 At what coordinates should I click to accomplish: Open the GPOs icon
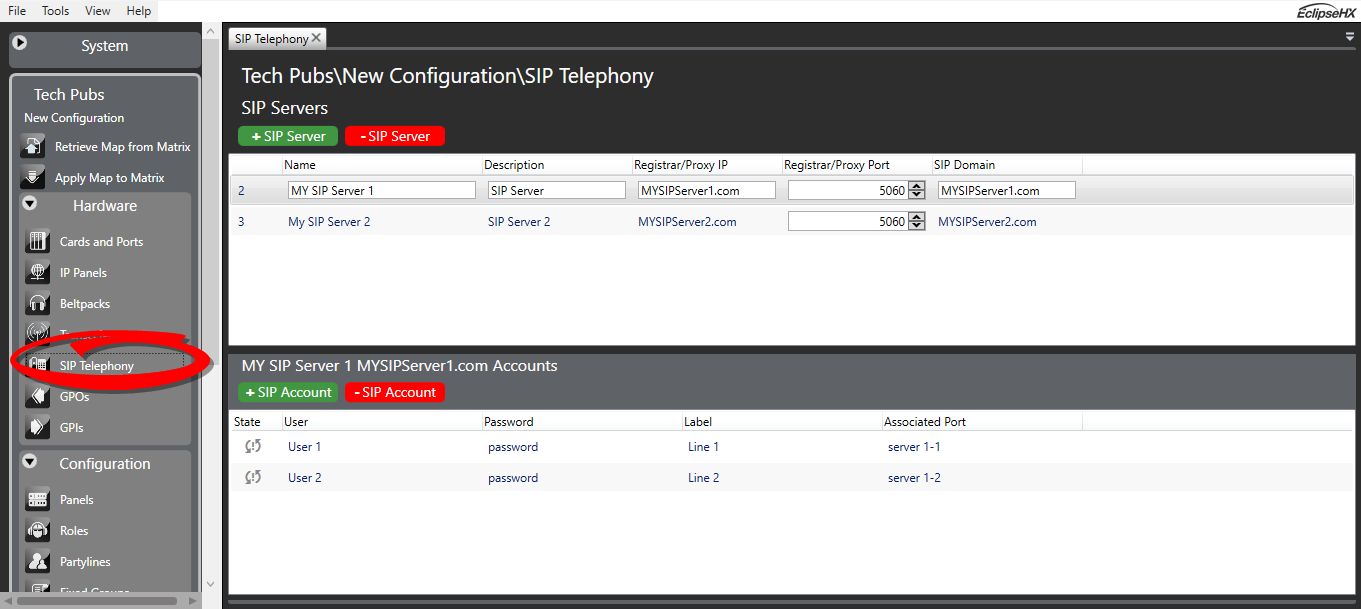point(38,397)
